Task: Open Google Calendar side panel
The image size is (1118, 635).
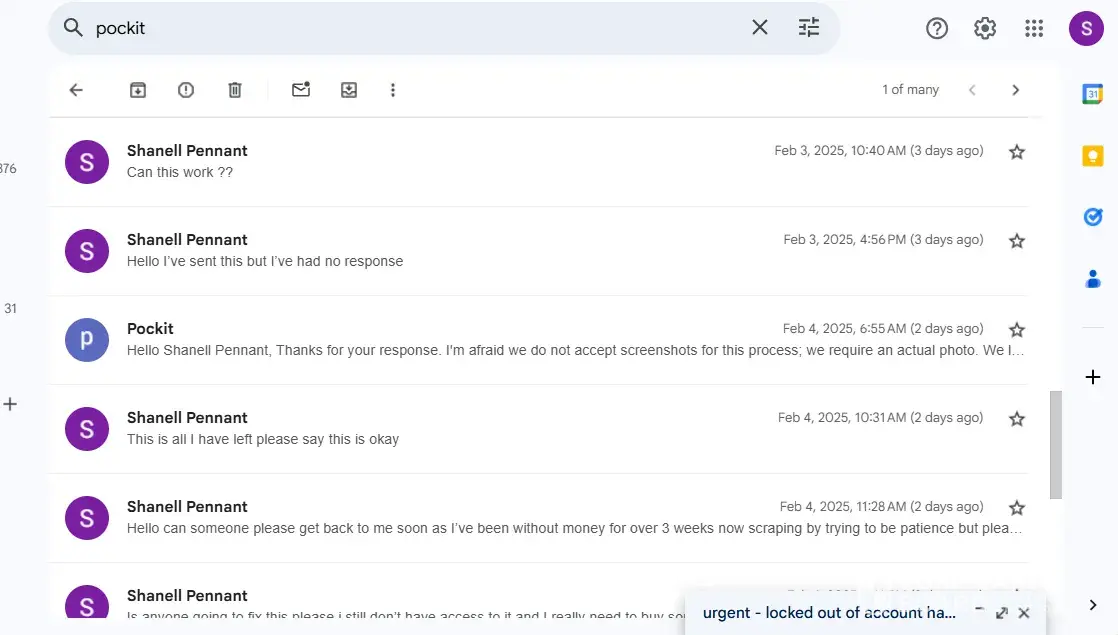Action: (1092, 94)
